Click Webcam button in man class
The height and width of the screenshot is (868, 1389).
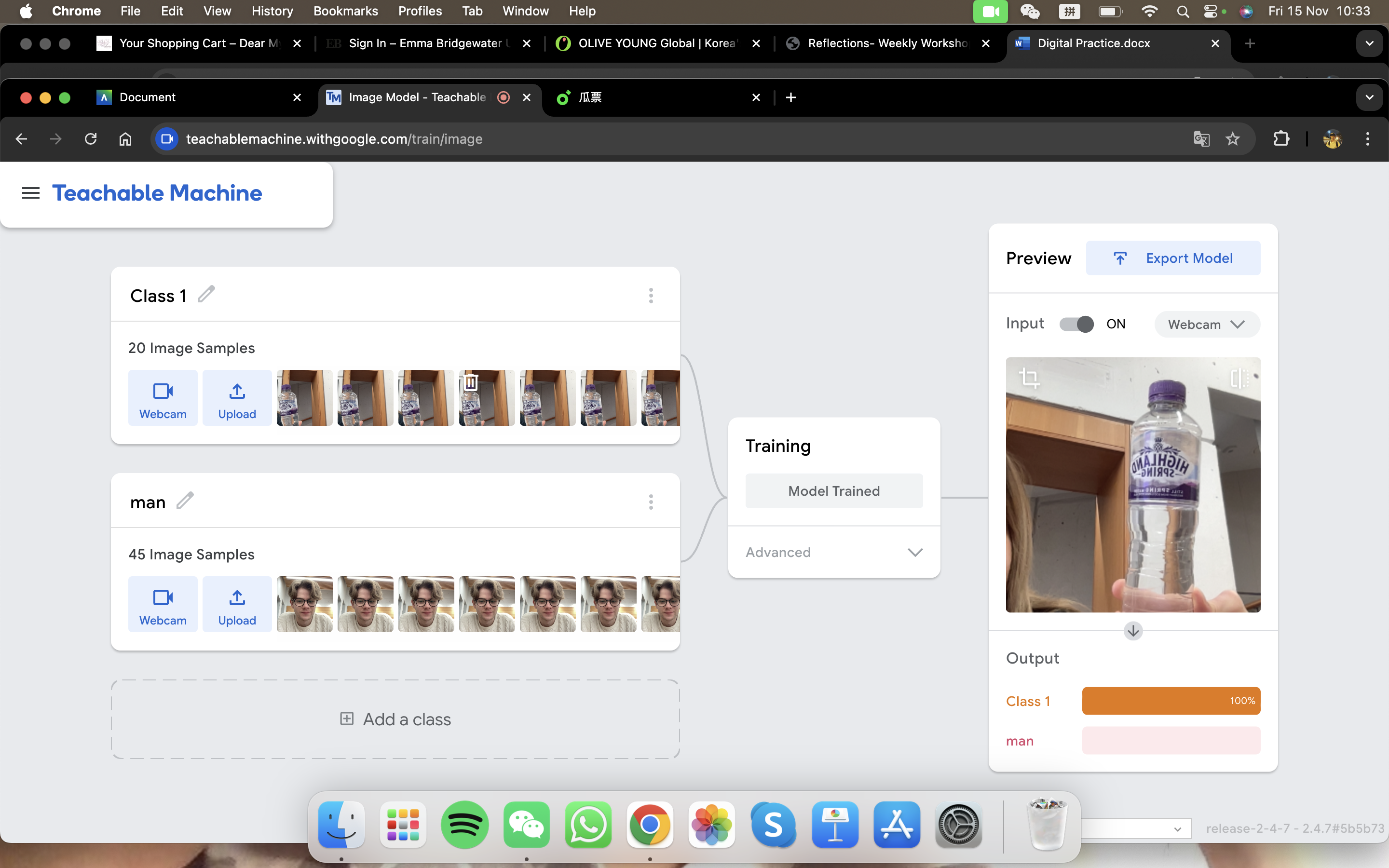click(163, 605)
